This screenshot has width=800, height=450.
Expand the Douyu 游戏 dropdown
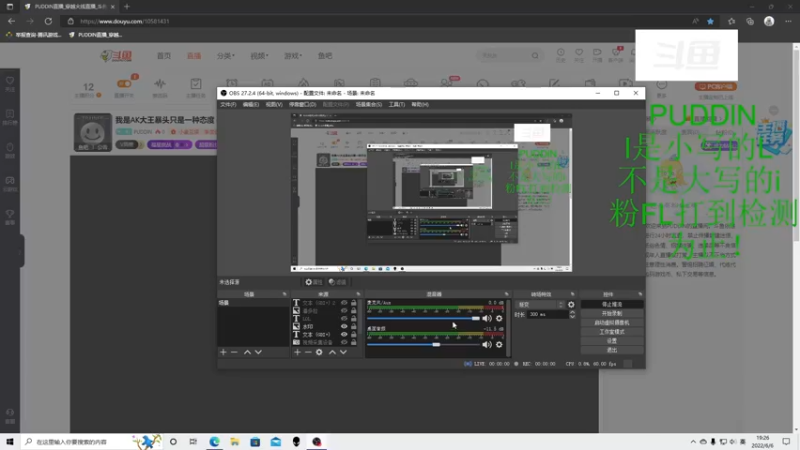click(293, 56)
